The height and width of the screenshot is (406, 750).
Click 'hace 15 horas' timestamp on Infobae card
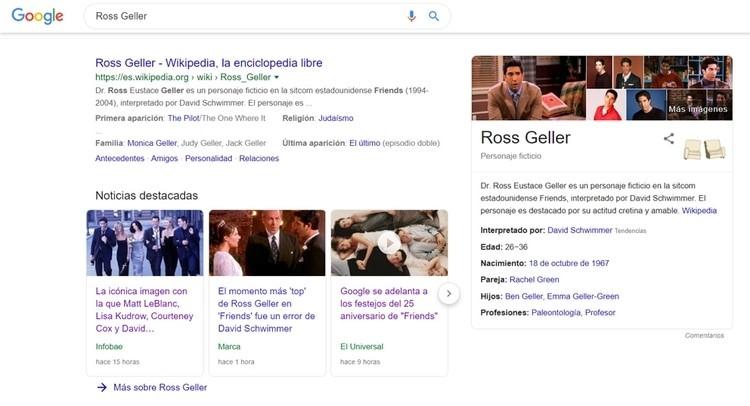pos(117,362)
